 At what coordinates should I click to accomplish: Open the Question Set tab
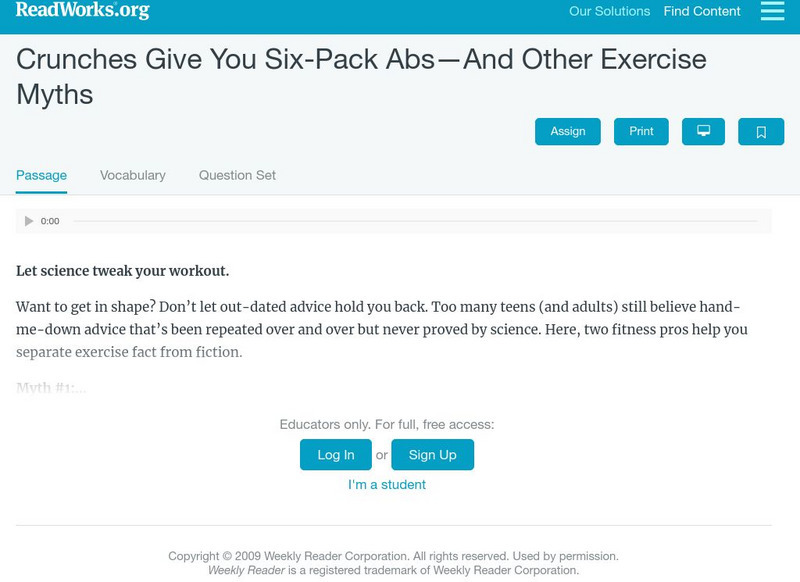tap(236, 175)
